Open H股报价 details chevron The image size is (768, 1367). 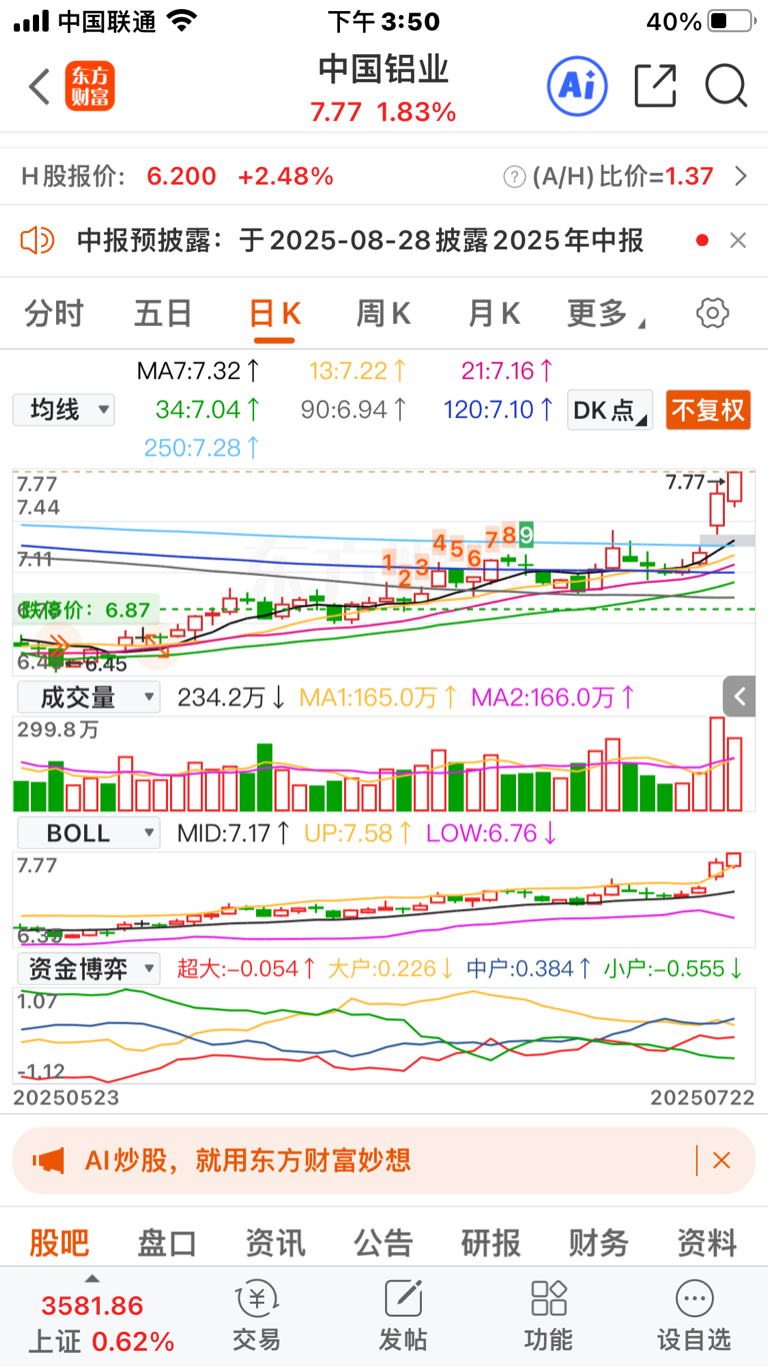[741, 177]
